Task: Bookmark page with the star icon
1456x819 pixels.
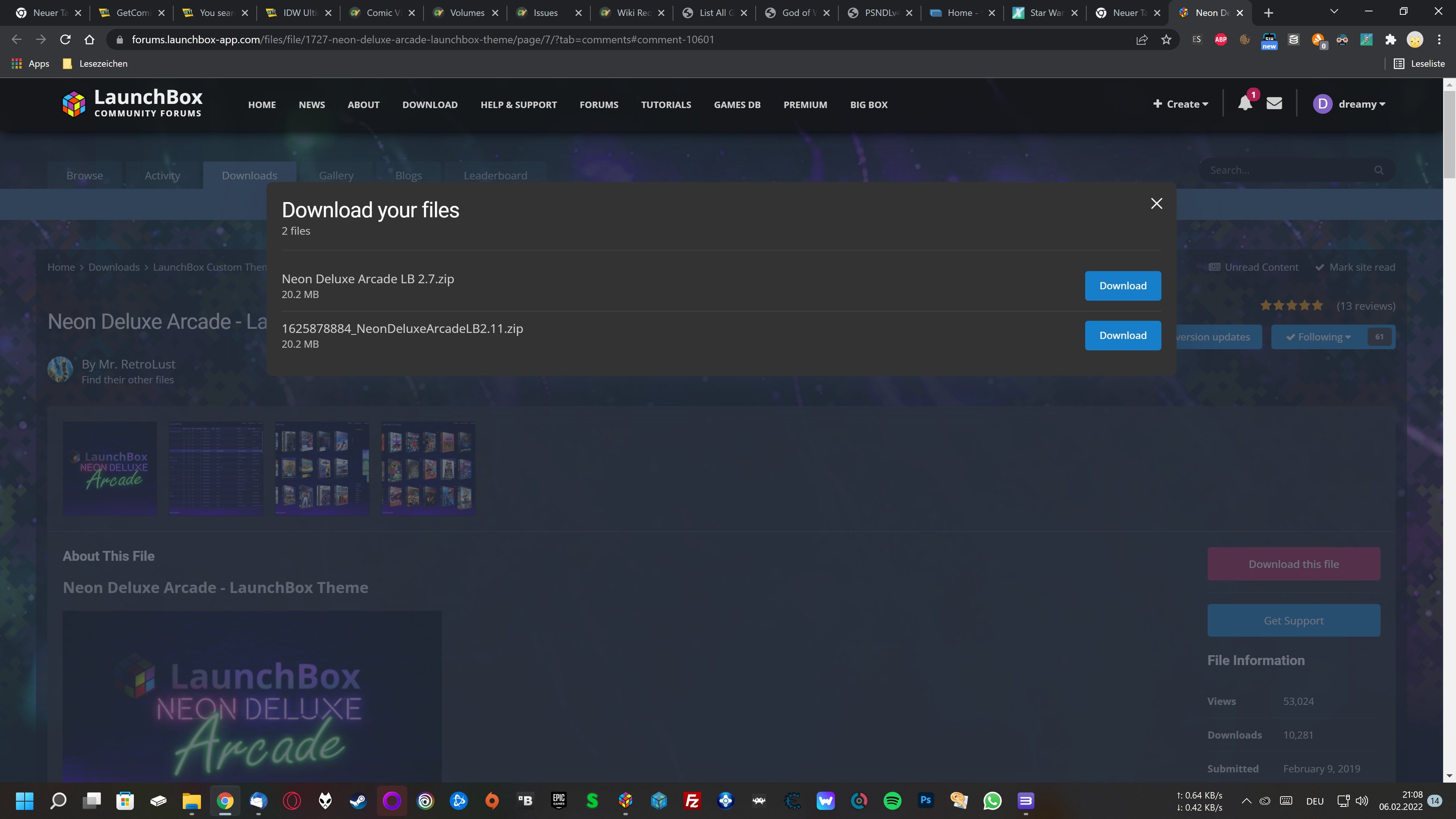Action: [x=1166, y=39]
